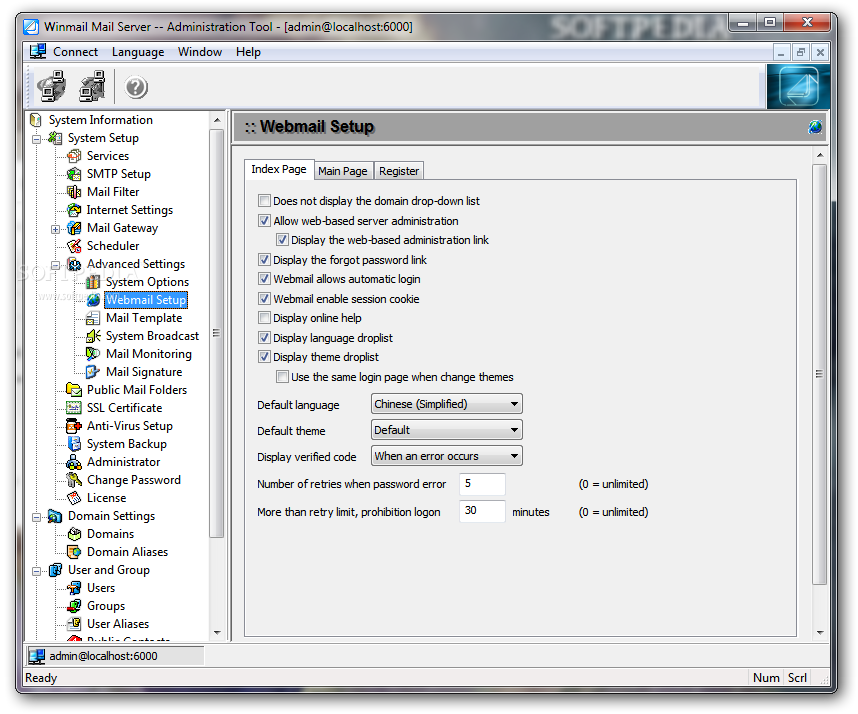Expand the Mail Gateway tree node
The image size is (858, 714).
(56, 229)
